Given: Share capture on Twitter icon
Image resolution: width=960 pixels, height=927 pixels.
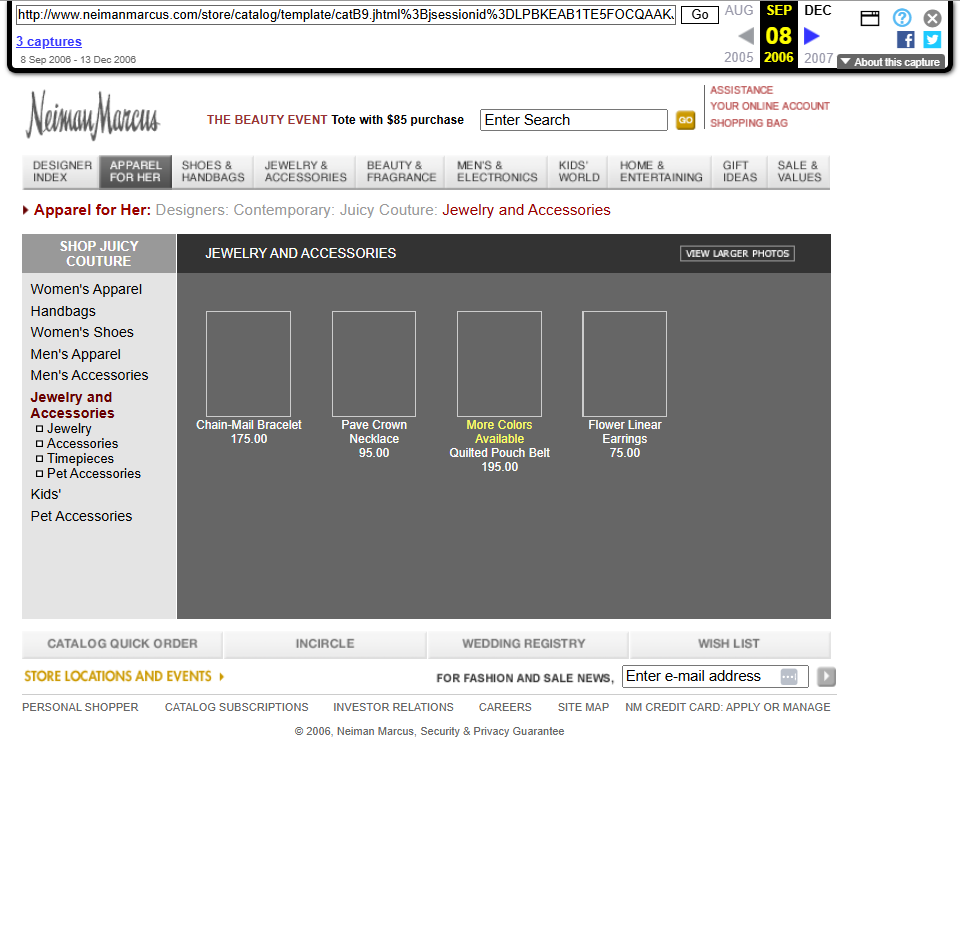Looking at the screenshot, I should point(932,40).
